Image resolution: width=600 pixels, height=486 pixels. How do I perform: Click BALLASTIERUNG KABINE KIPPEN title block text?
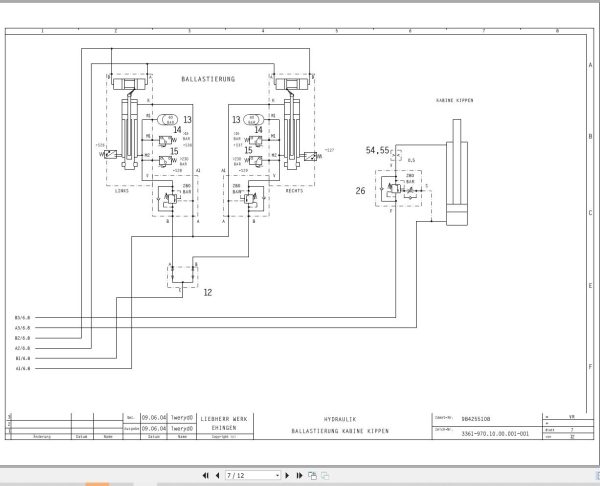tap(340, 431)
